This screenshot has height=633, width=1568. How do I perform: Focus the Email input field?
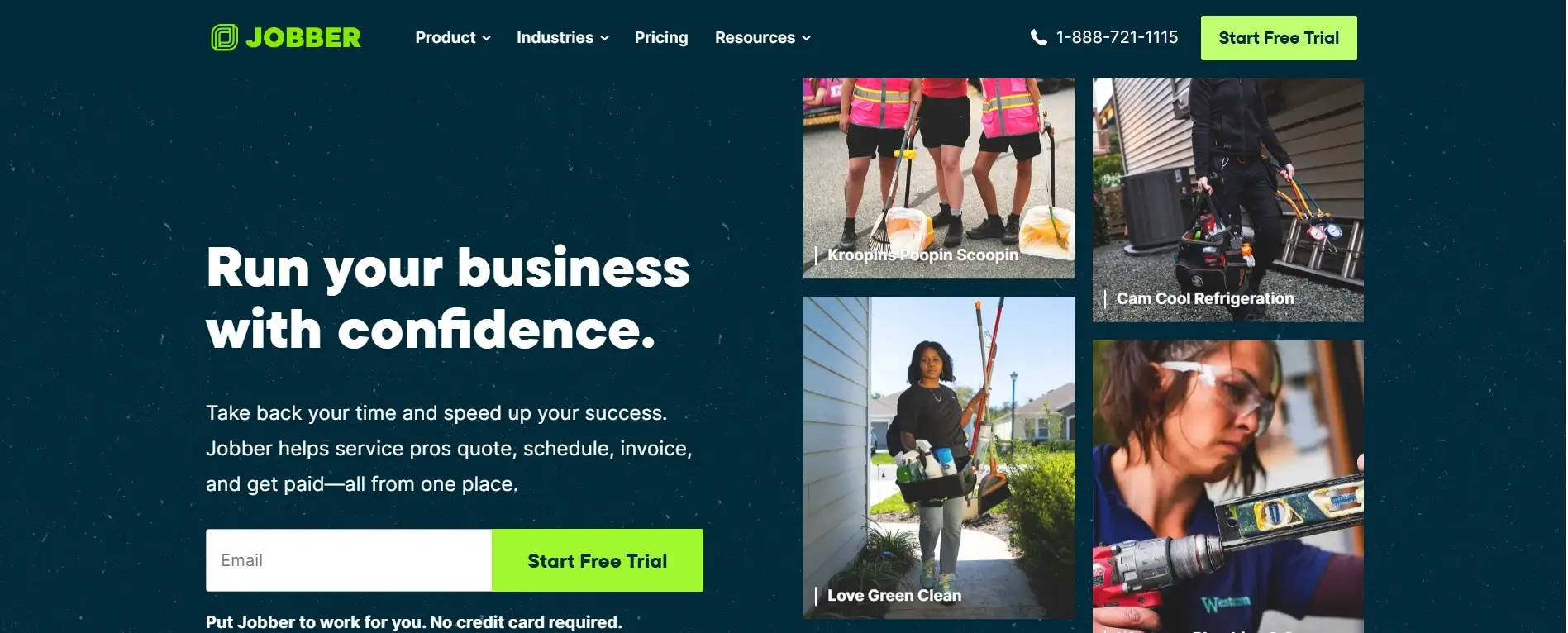tap(349, 560)
